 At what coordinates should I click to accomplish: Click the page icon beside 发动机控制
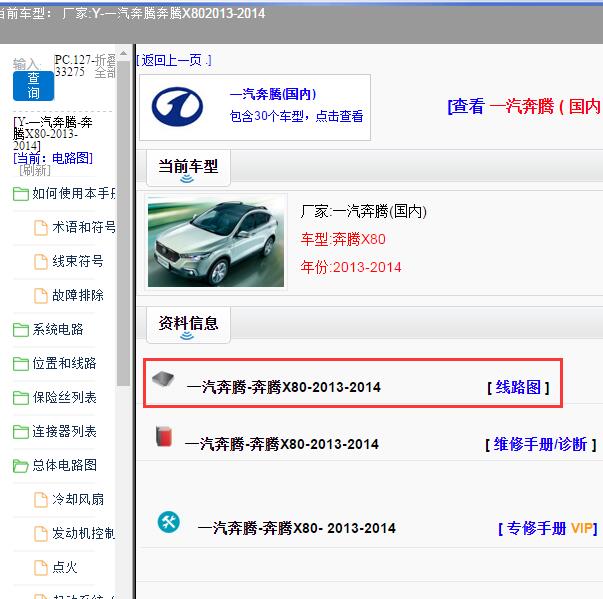point(41,534)
